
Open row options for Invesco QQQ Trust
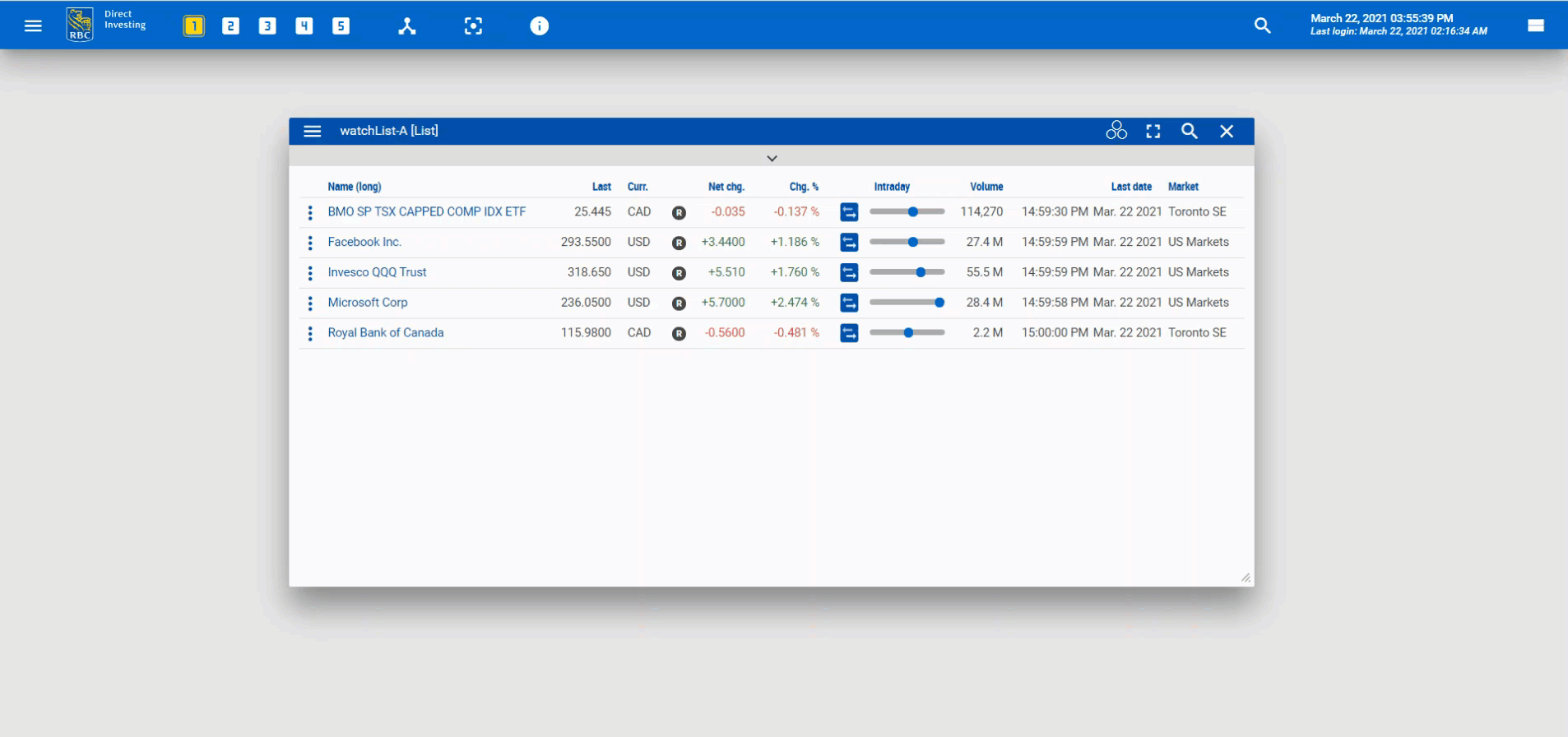click(310, 273)
